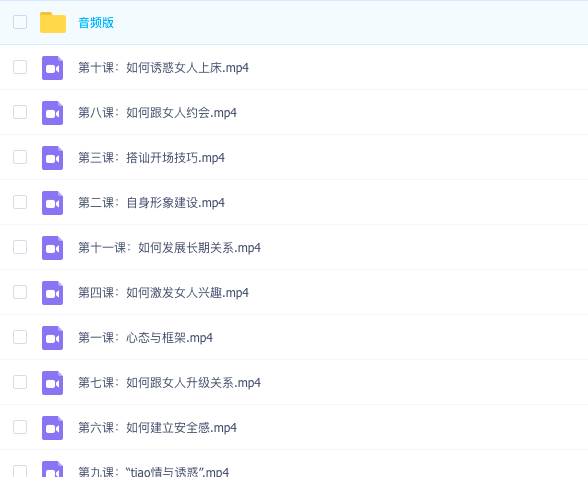Toggle checkbox for 第三课：搭讪开场技巧.mp4
Screen dimensions: 588x477
click(20, 157)
